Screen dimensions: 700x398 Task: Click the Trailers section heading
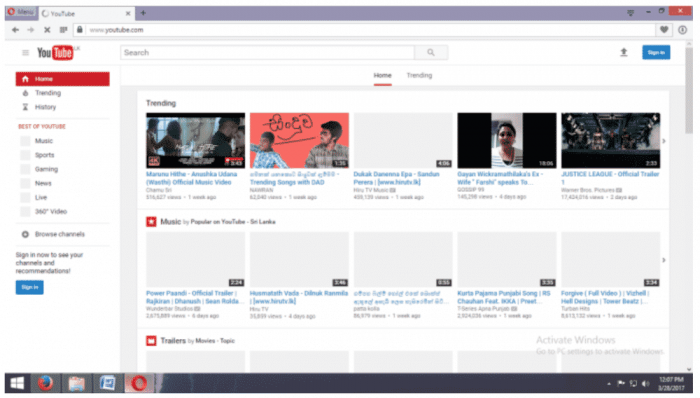point(173,341)
